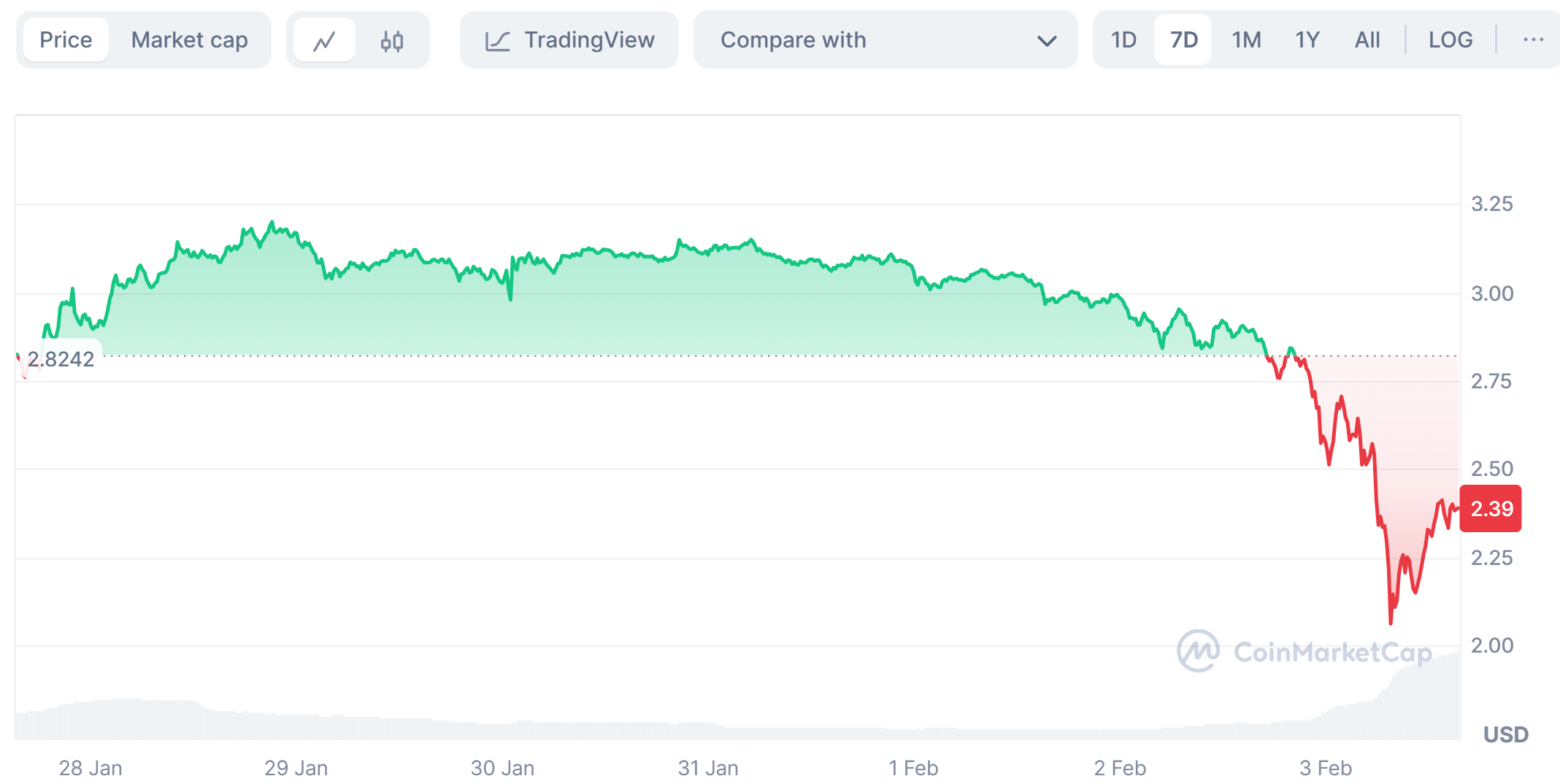Select the 7D time range
The image size is (1560, 784).
point(1183,40)
